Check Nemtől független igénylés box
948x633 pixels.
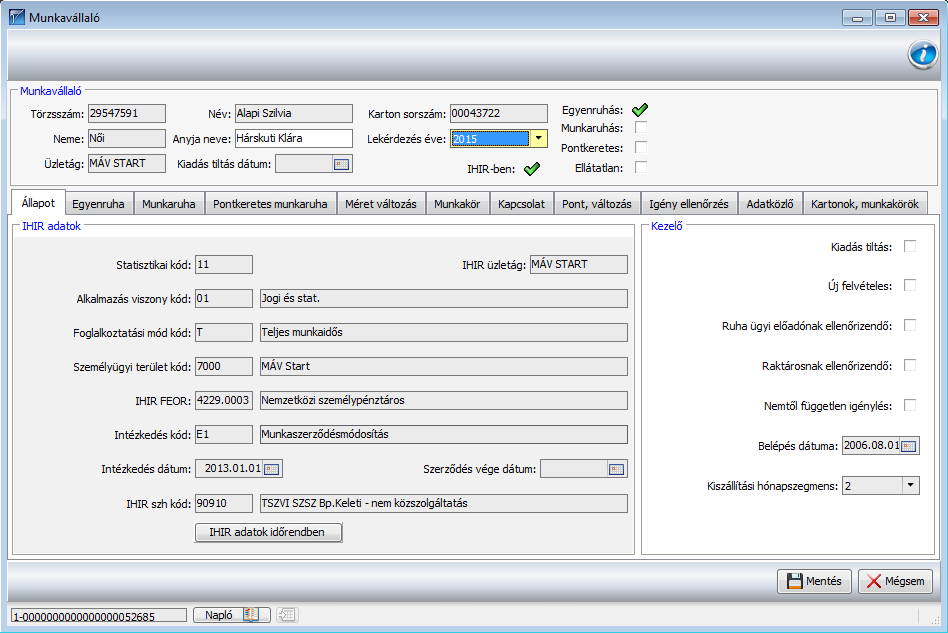pyautogui.click(x=910, y=405)
